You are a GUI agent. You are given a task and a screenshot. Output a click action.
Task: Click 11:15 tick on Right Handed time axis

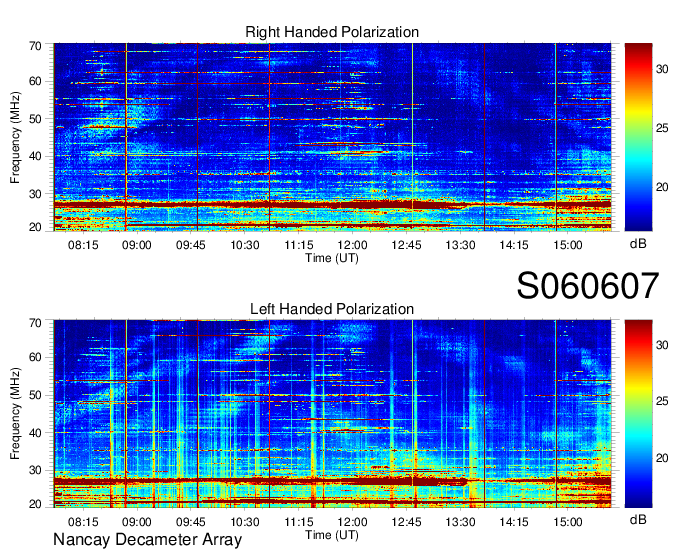(x=299, y=245)
